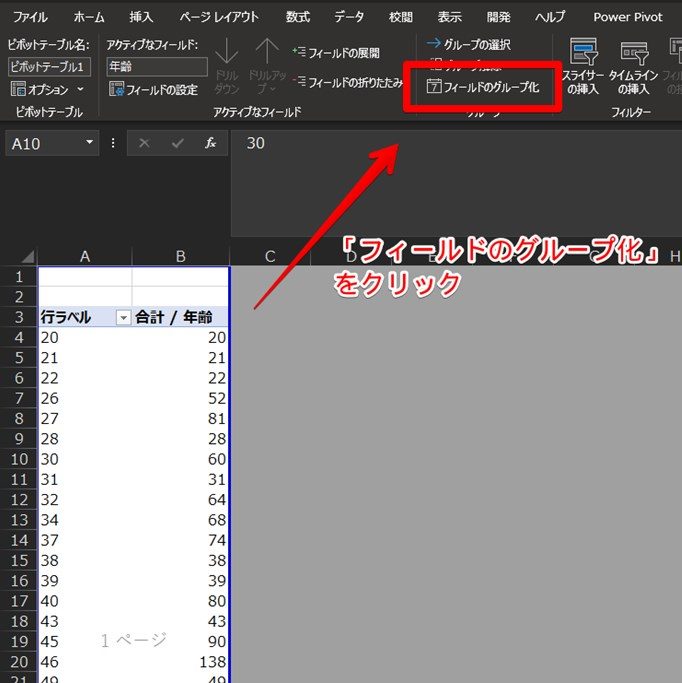The image size is (682, 683).
Task: Select cell A10 containing 30
Action: (85, 459)
